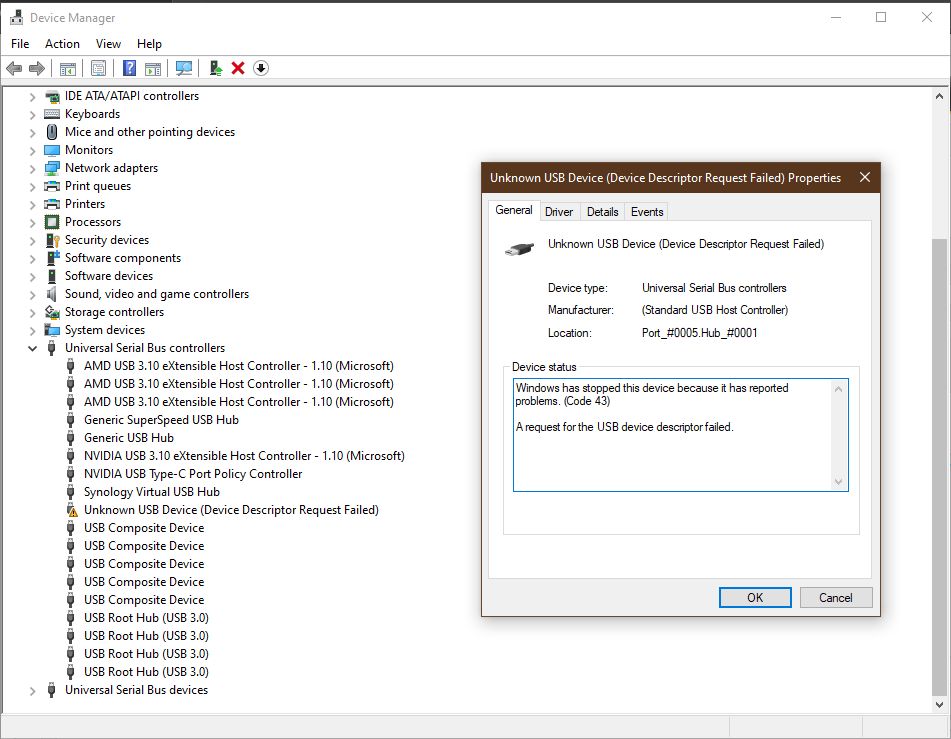This screenshot has height=739, width=951.
Task: Select Synology Virtual USB Hub device
Action: tap(151, 492)
